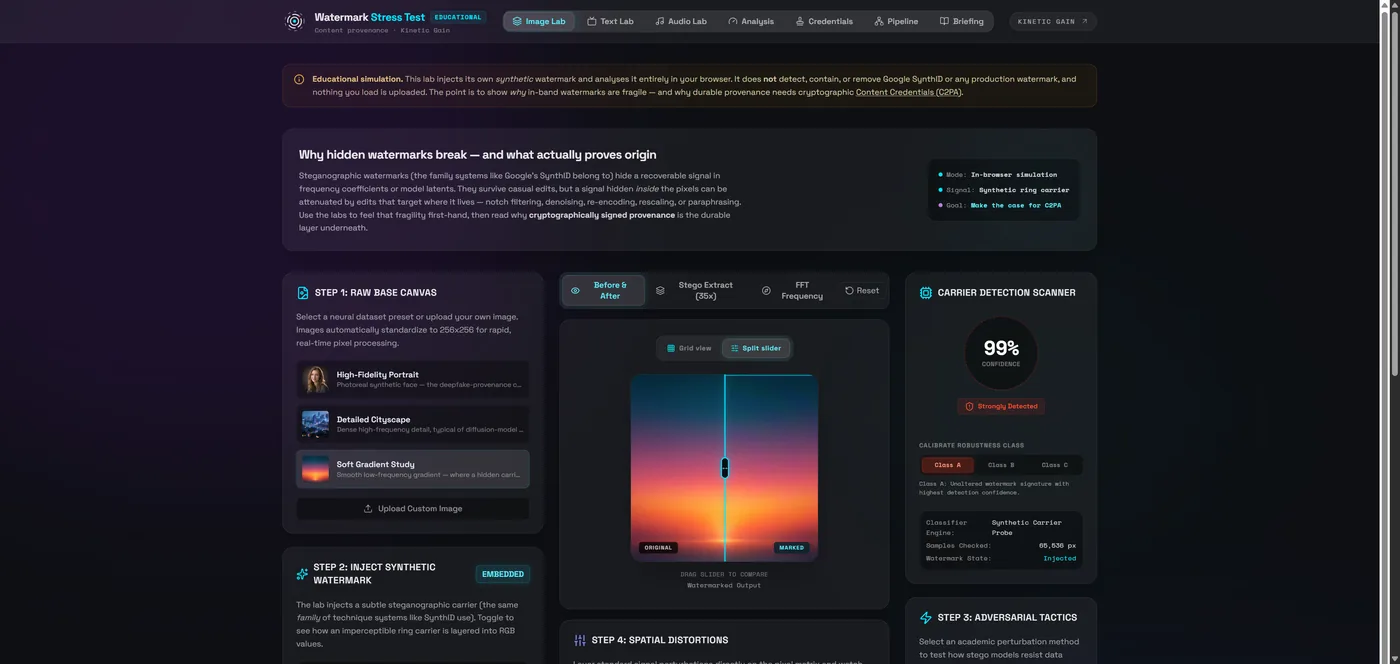The image size is (1400, 664).
Task: Click the 'Injected' watermark state value
Action: tap(1060, 558)
